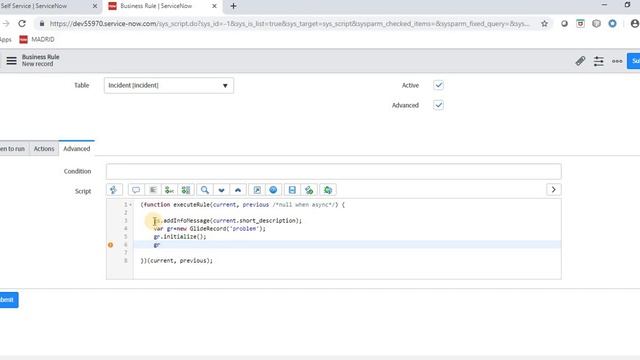Click the warning marker on line 6
The width and height of the screenshot is (640, 360).
110,245
